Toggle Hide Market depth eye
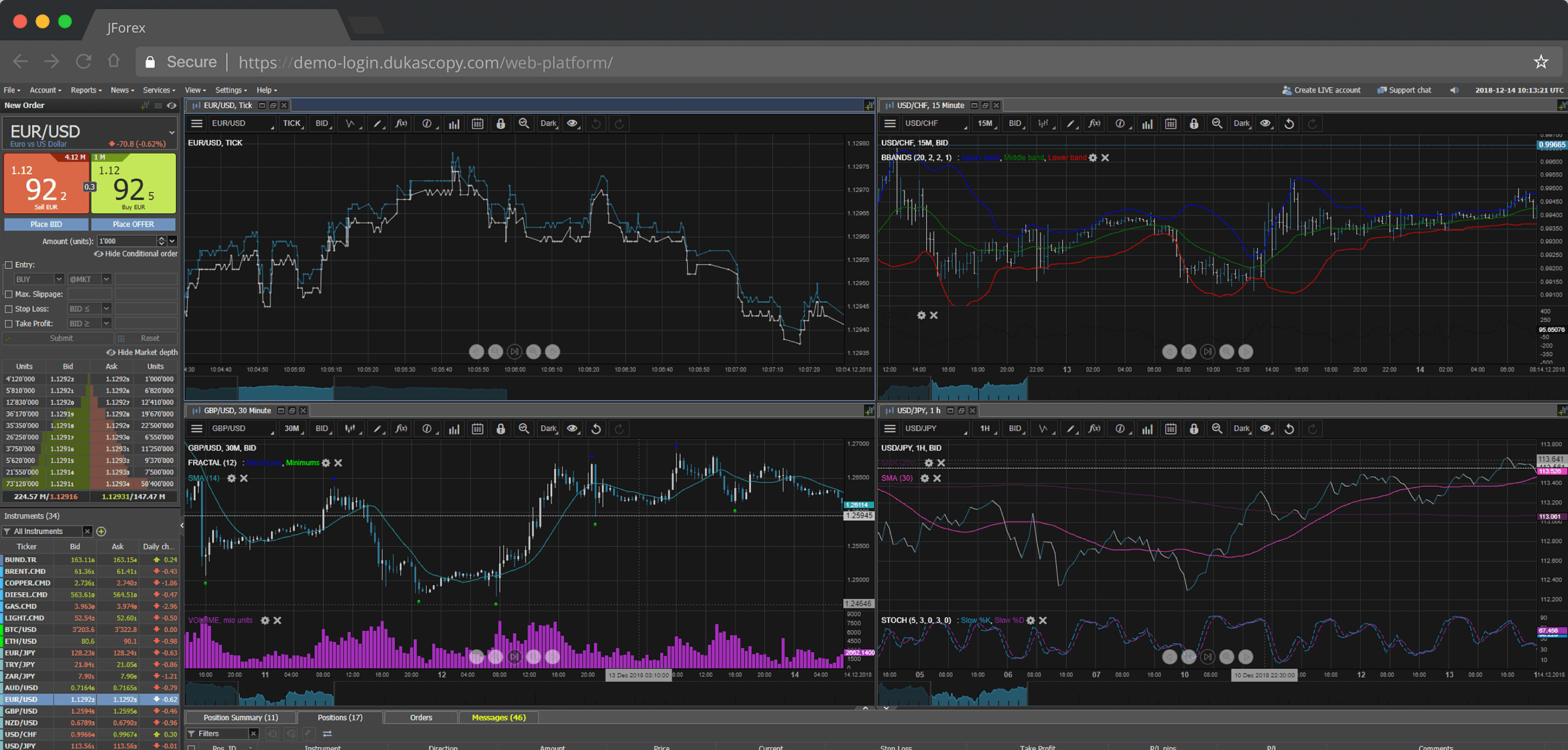The image size is (1568, 750). coord(111,352)
